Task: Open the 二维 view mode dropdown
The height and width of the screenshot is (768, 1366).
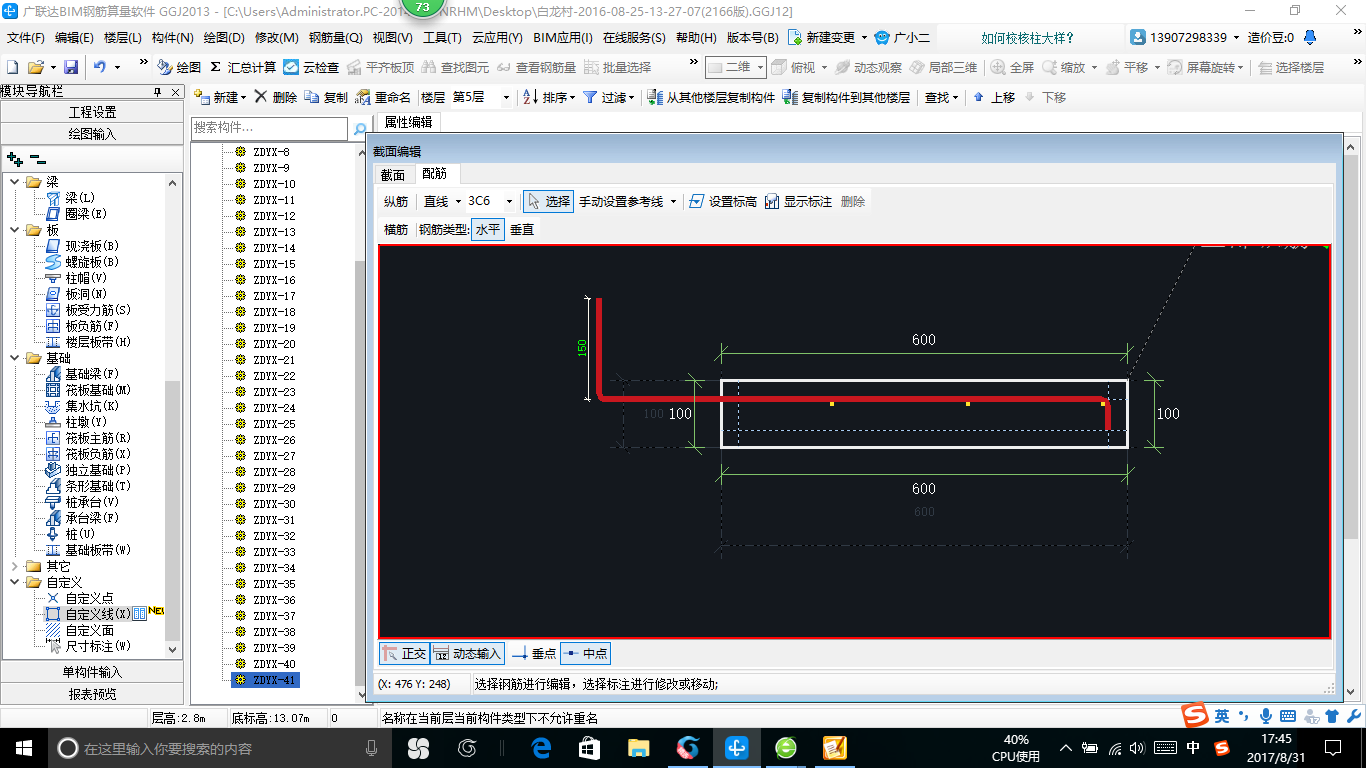Action: point(759,67)
